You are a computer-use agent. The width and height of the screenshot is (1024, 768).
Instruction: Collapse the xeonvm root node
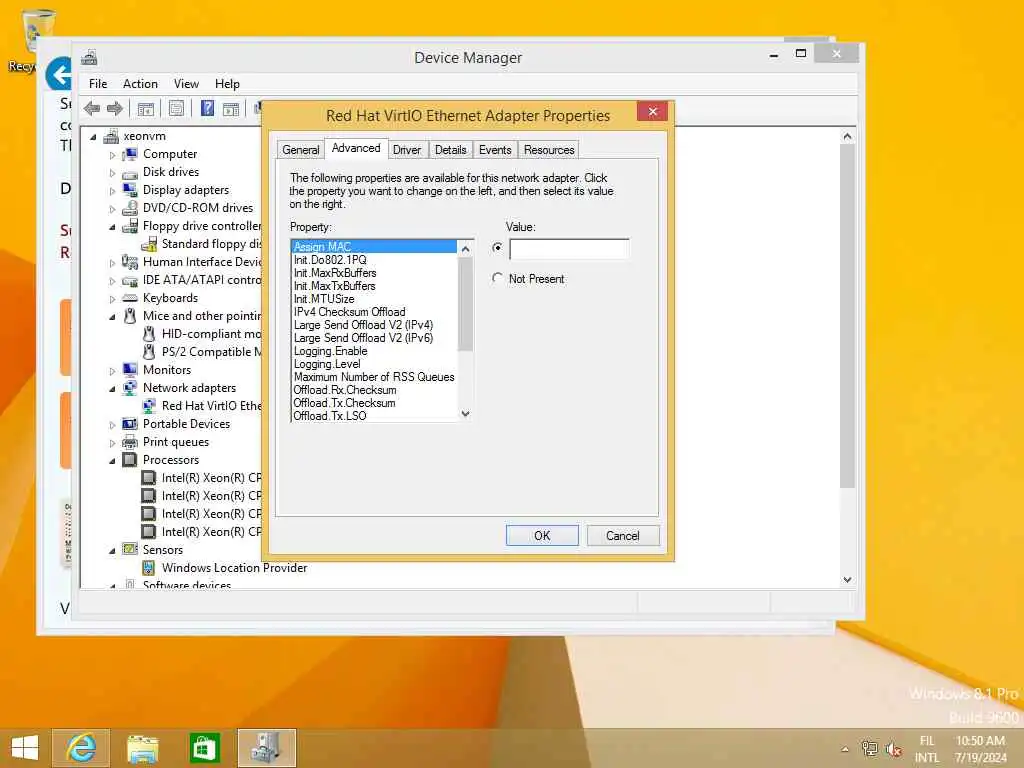click(93, 136)
